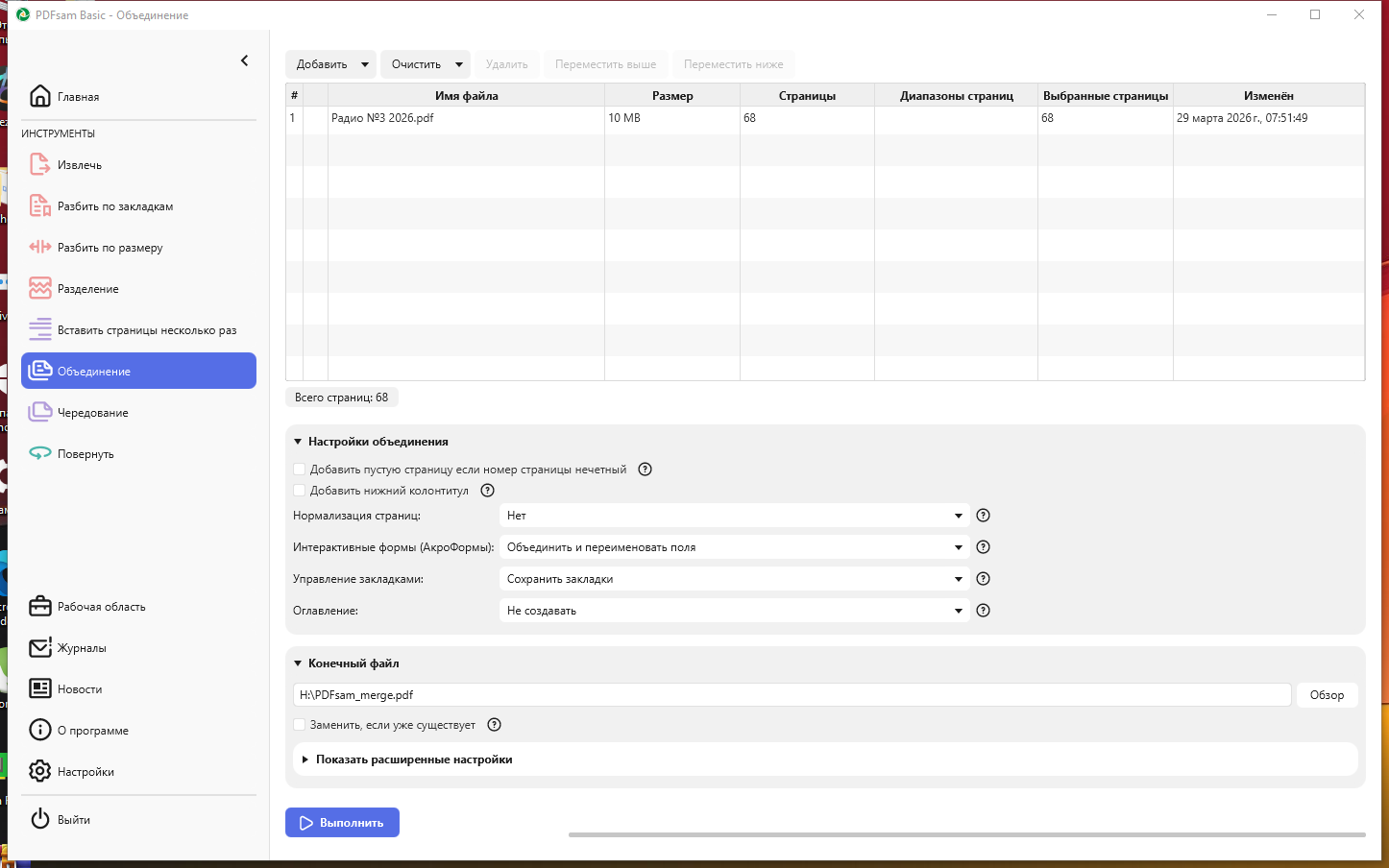The width and height of the screenshot is (1389, 868).
Task: Click the help icon next to Оглавление
Action: pos(983,611)
